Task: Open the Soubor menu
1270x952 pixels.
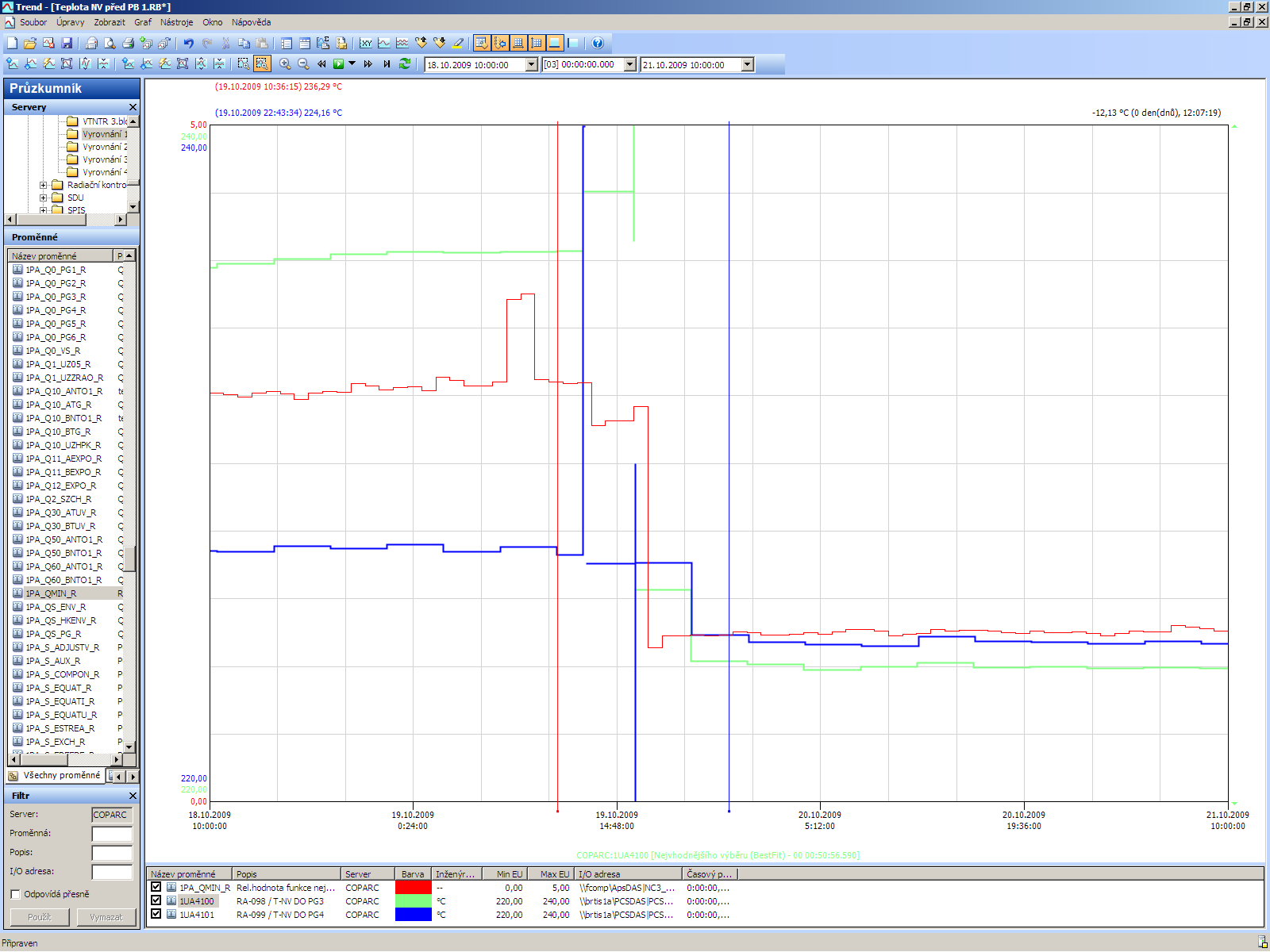Action: 33,22
